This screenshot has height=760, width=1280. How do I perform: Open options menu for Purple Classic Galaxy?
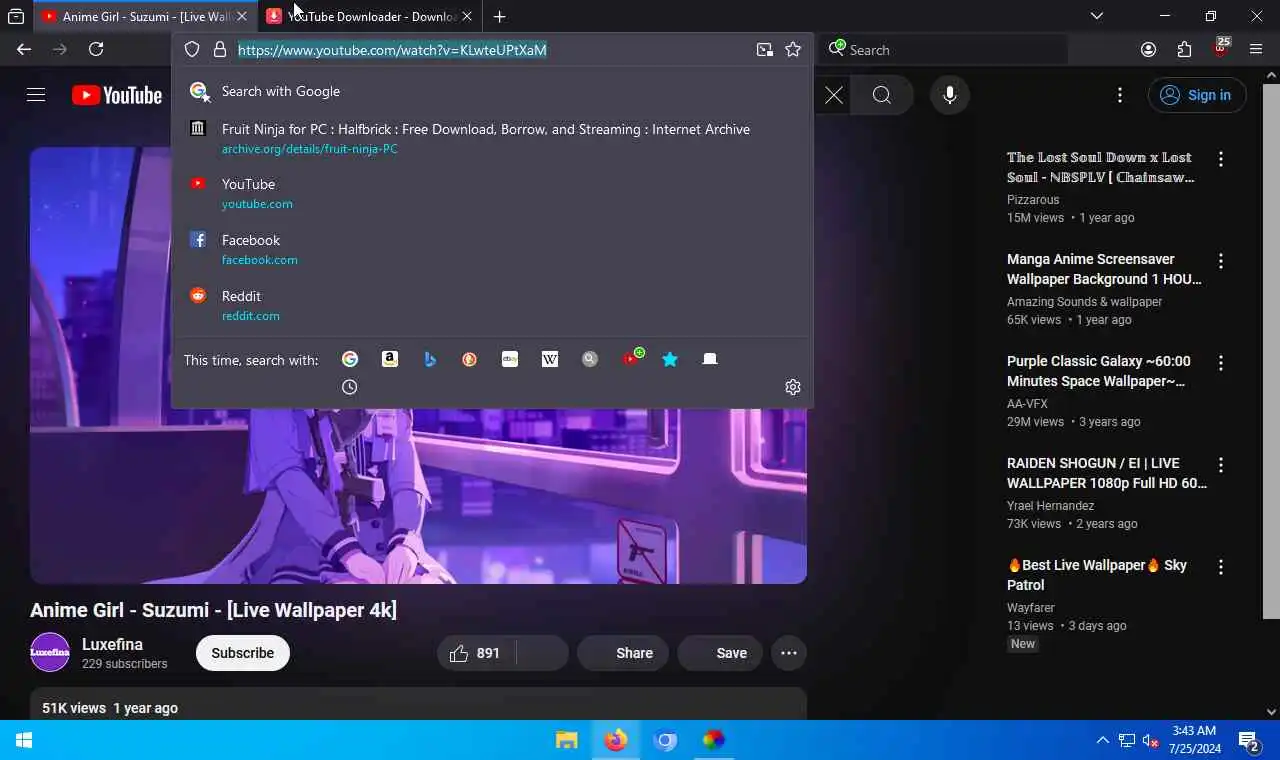[x=1221, y=363]
